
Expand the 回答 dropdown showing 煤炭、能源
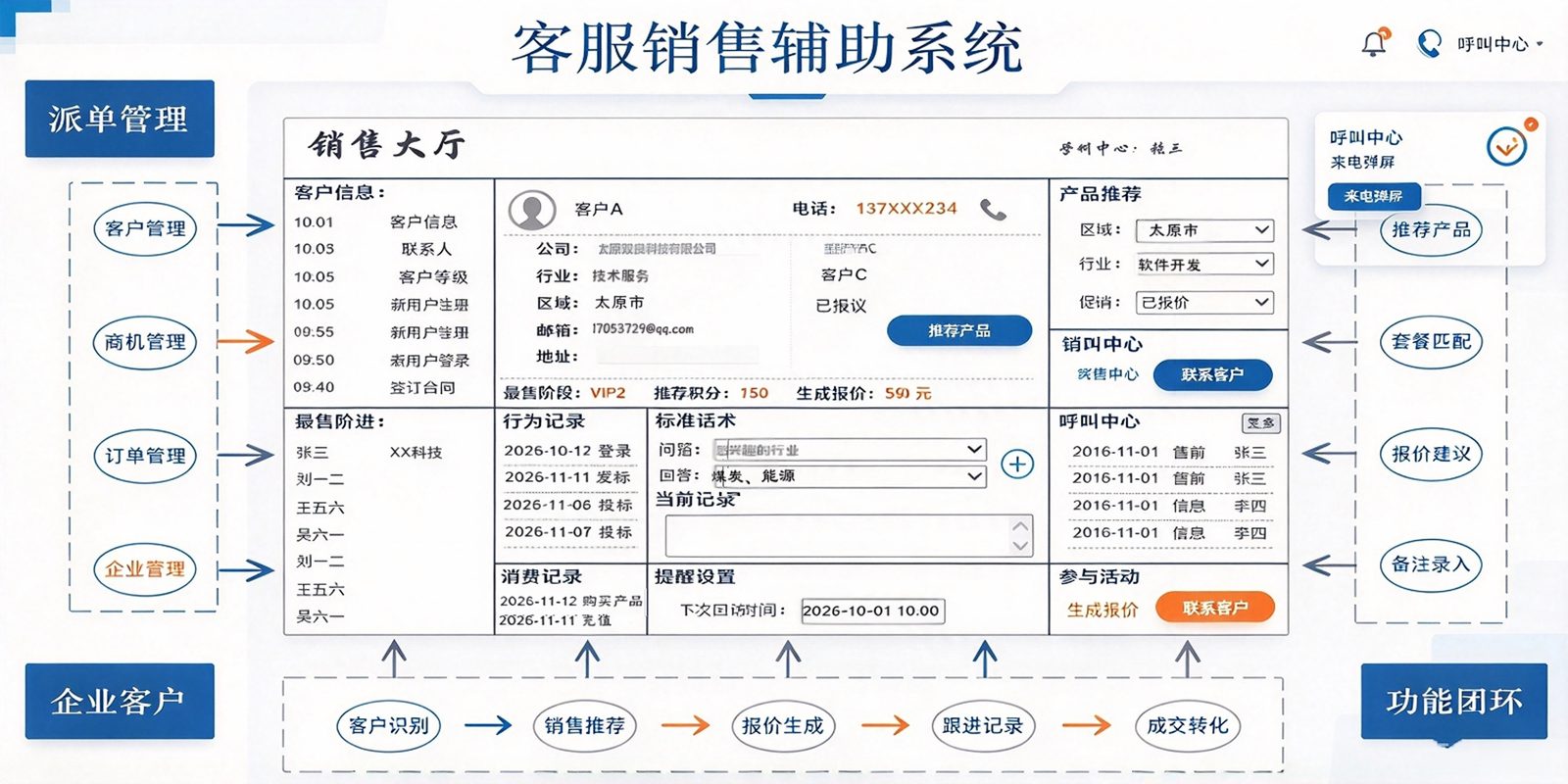848,477
